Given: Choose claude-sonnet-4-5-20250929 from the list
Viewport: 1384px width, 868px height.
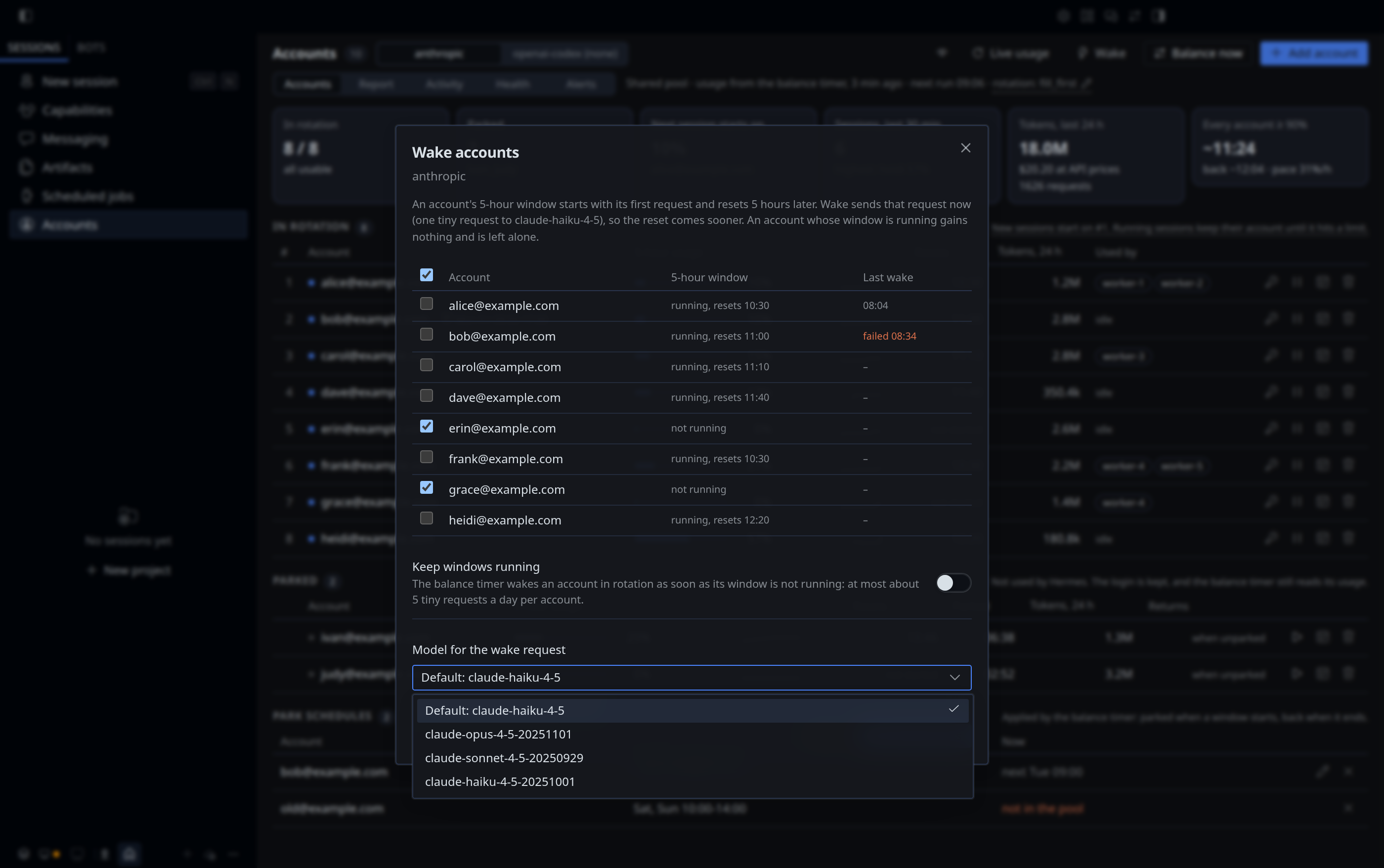Looking at the screenshot, I should [692, 758].
